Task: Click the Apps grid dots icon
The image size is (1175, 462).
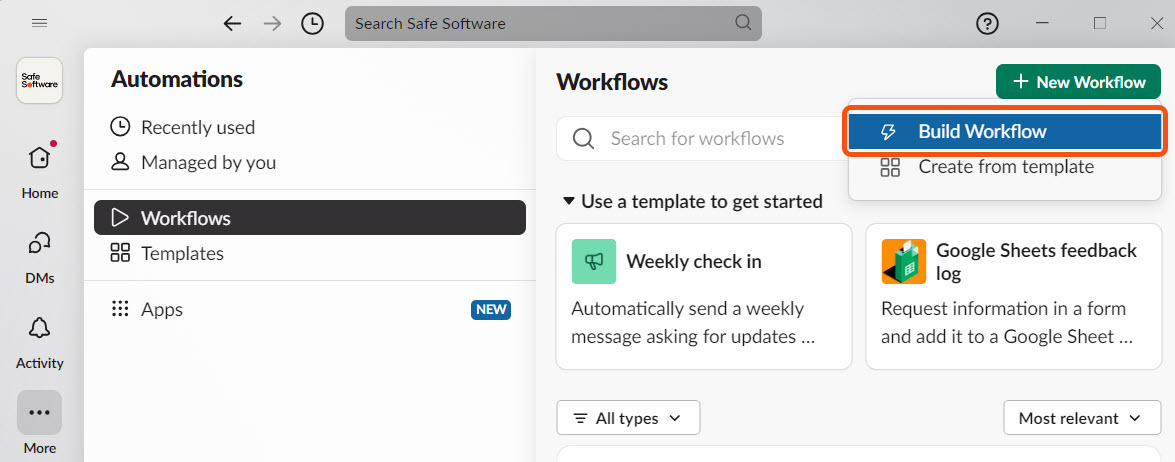Action: [x=120, y=309]
